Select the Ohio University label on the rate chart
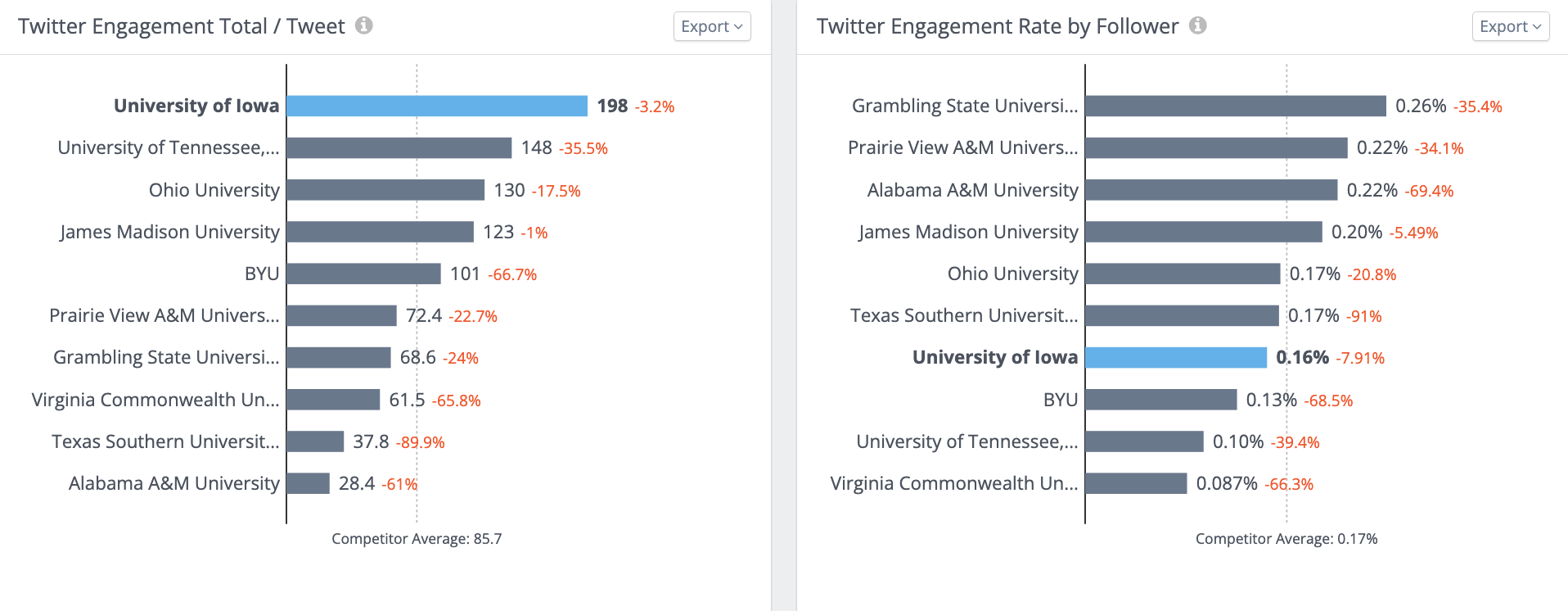1568x611 pixels. 1012,274
